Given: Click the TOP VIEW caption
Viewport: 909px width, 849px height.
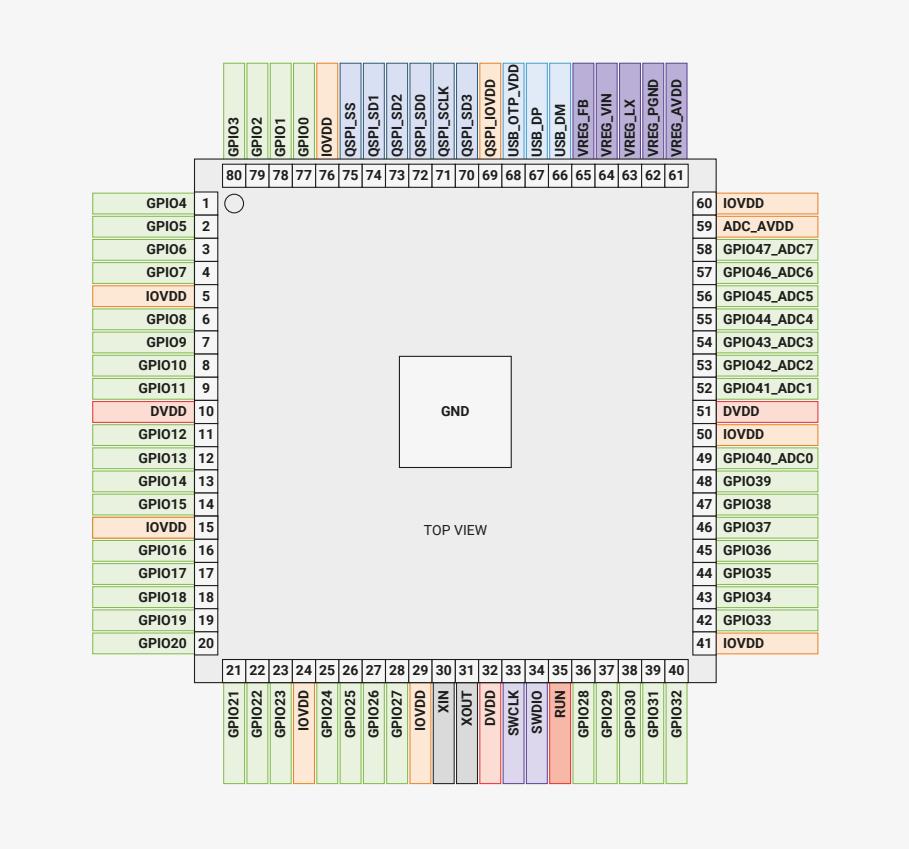Looking at the screenshot, I should tap(455, 530).
